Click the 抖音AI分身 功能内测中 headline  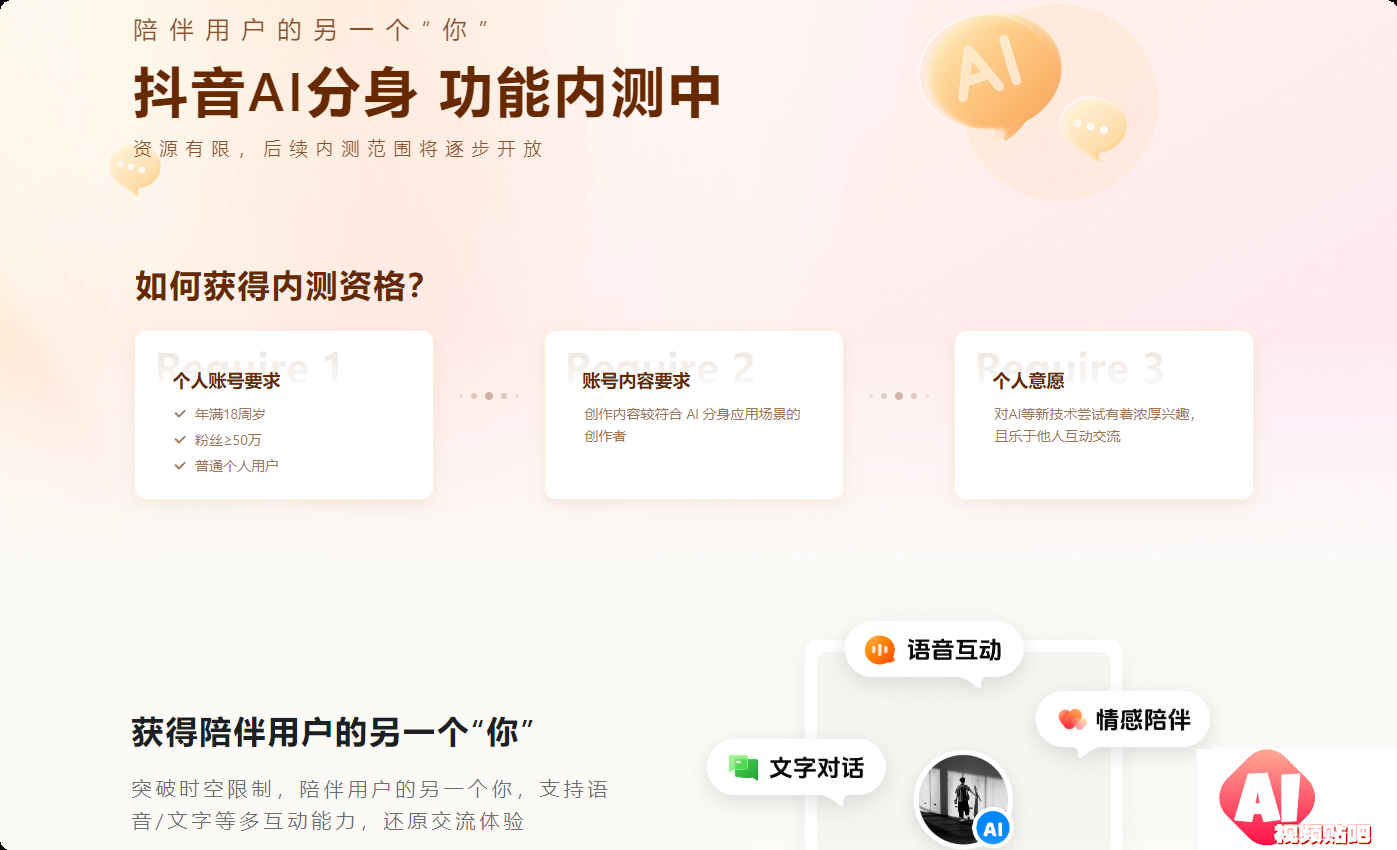click(x=427, y=94)
